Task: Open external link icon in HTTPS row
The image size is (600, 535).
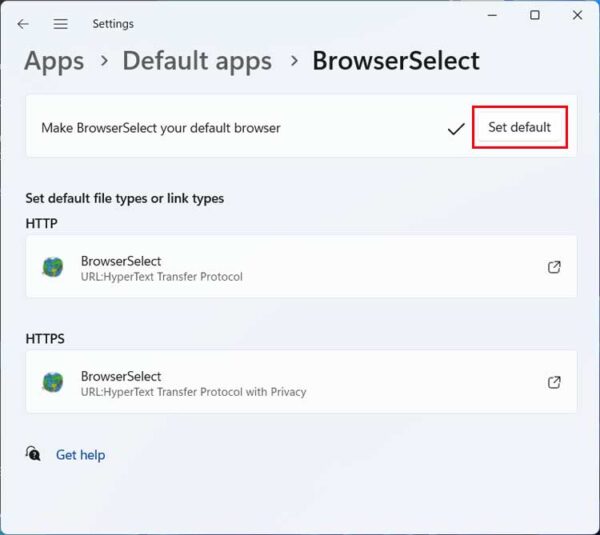Action: pyautogui.click(x=554, y=382)
